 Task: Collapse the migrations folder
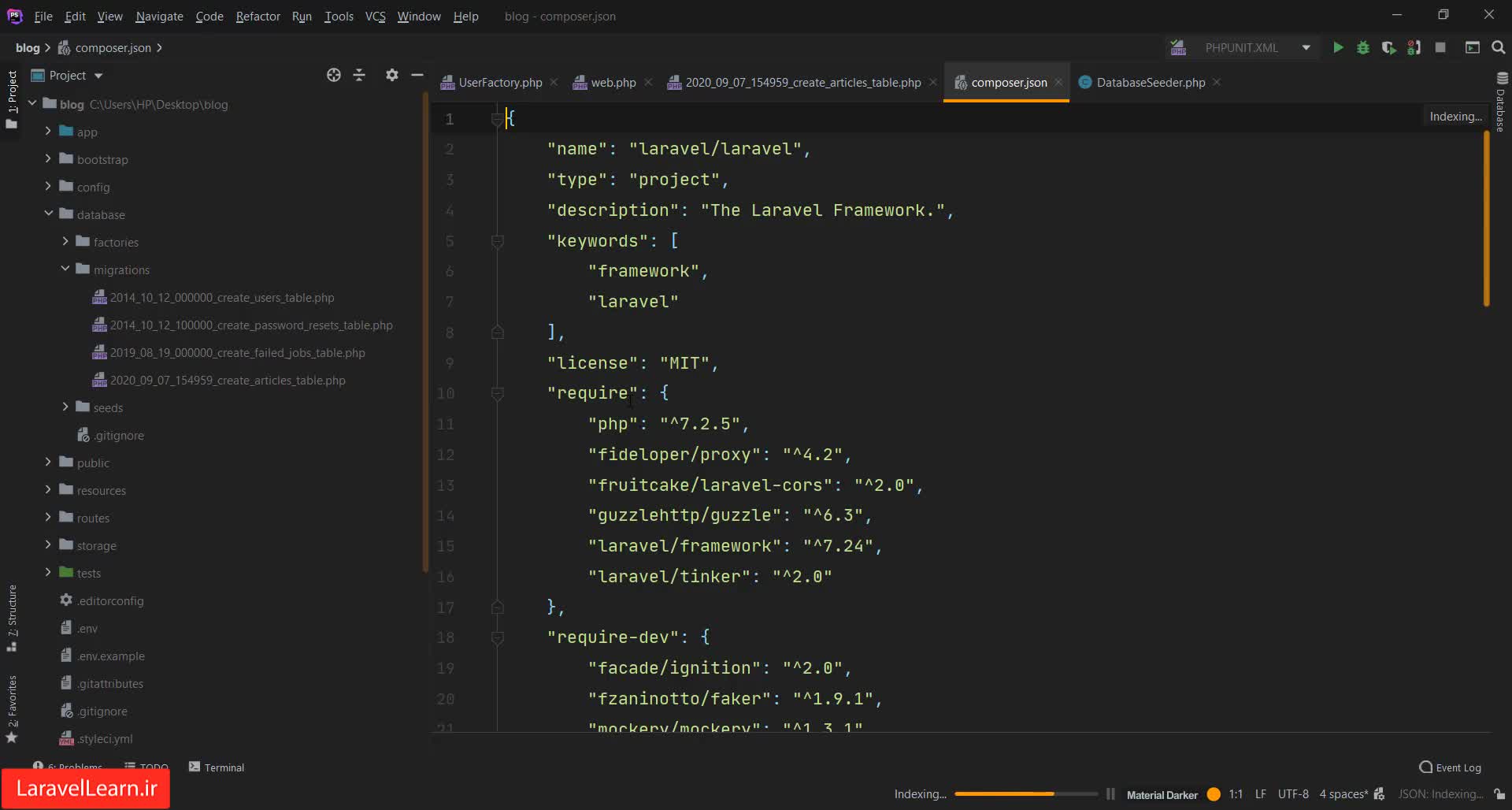pos(65,269)
